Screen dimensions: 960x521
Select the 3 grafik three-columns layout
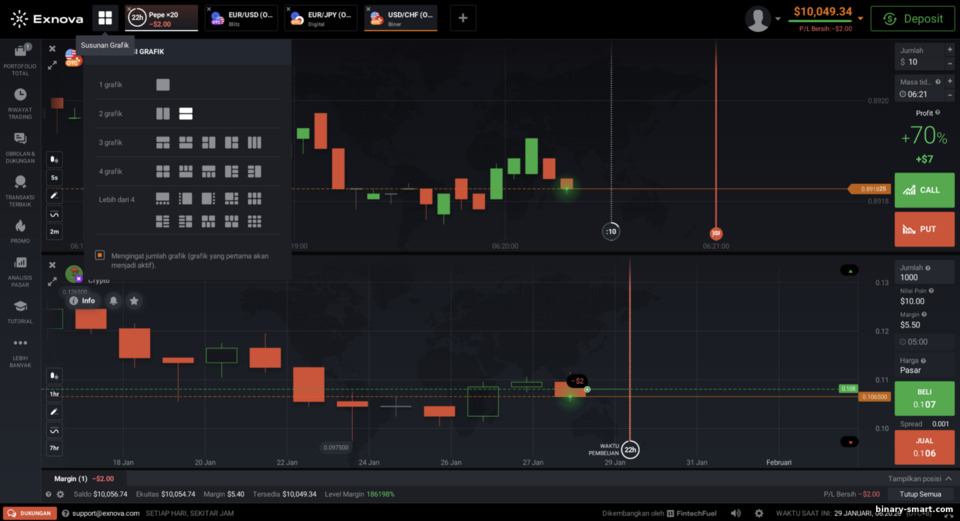254,143
